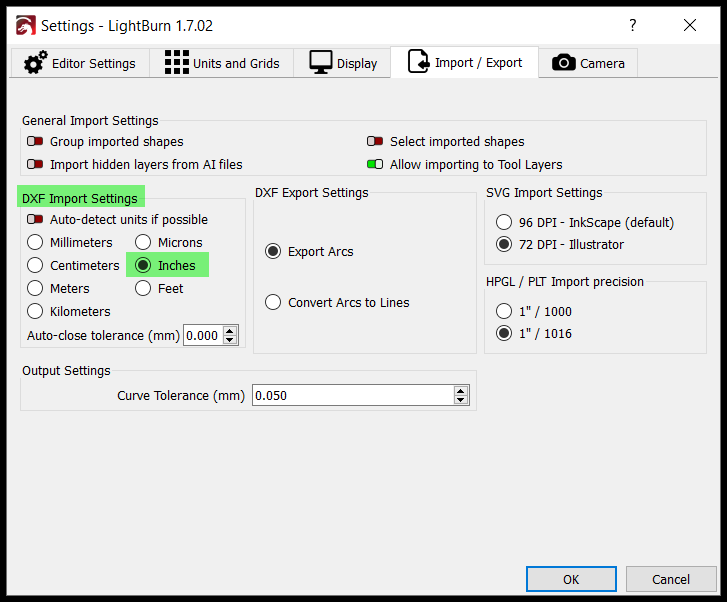Go to the Camera tab
This screenshot has height=602, width=727.
[x=588, y=63]
